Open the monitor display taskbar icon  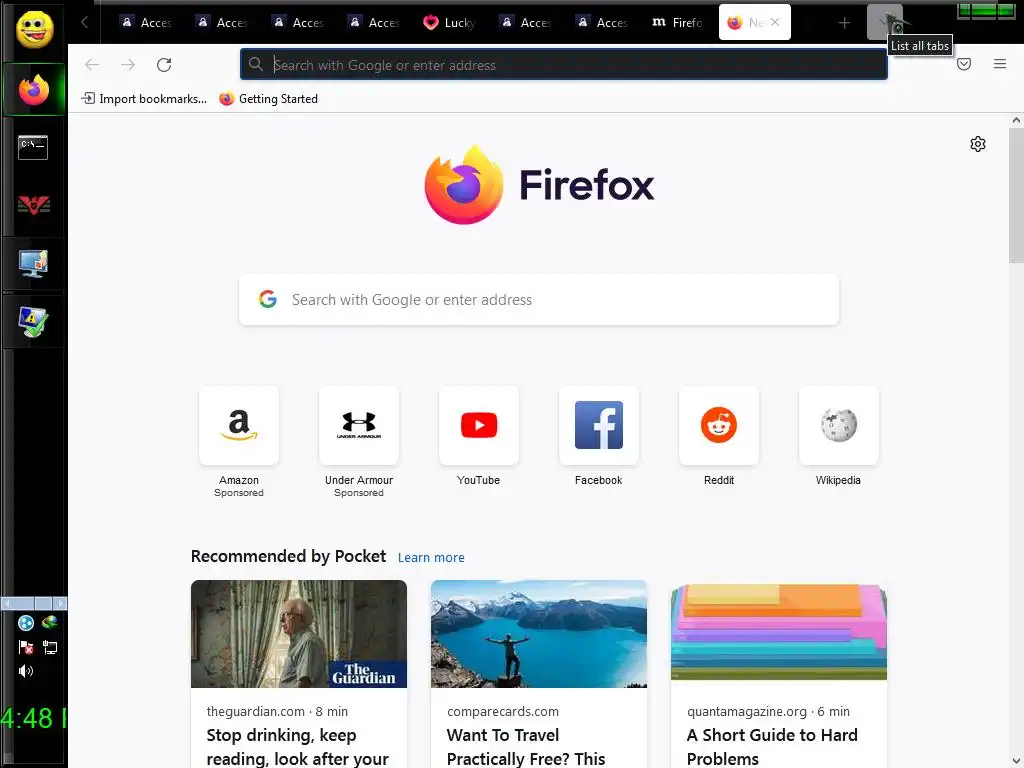(33, 263)
